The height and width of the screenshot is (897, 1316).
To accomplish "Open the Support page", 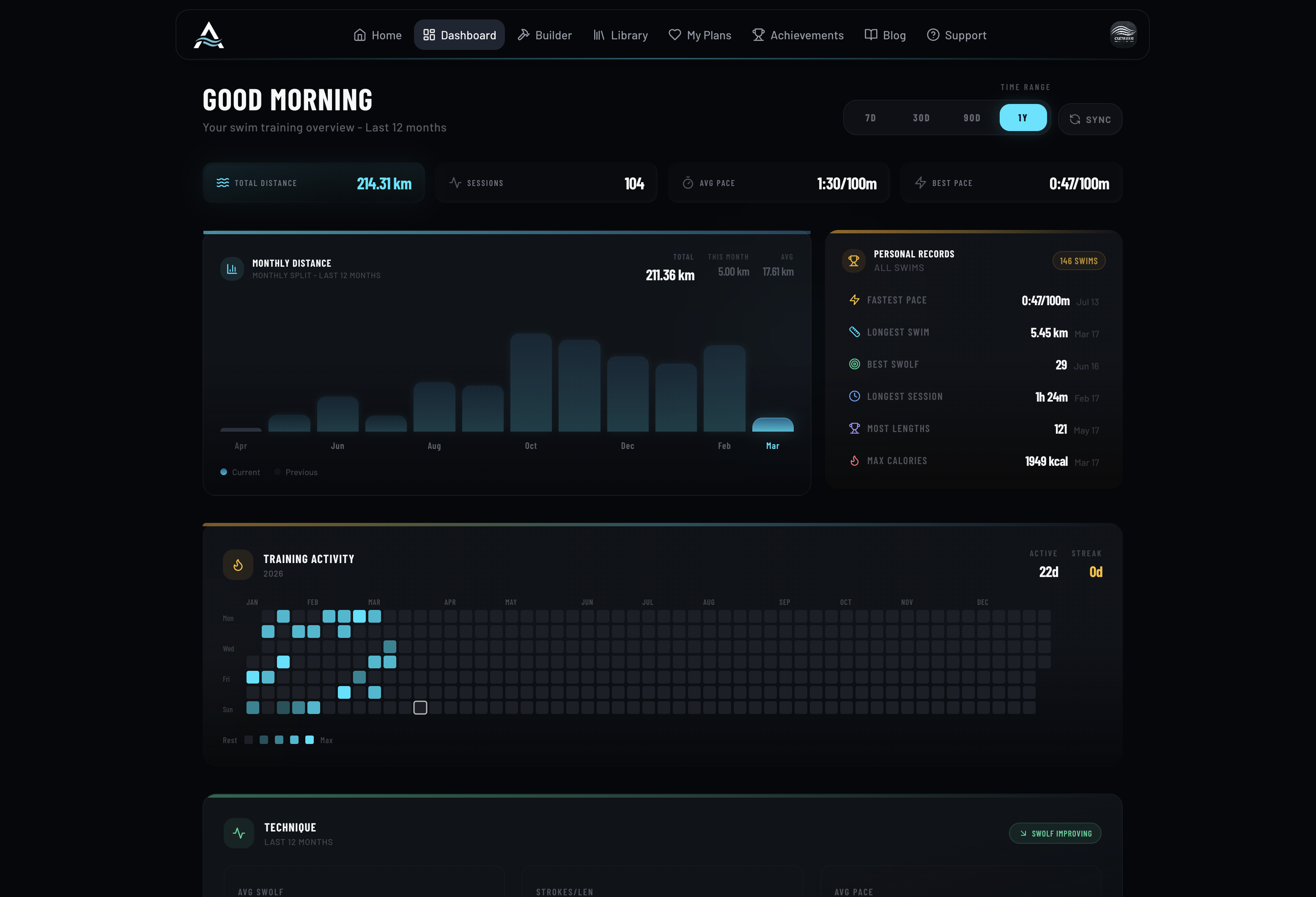I will tap(957, 35).
